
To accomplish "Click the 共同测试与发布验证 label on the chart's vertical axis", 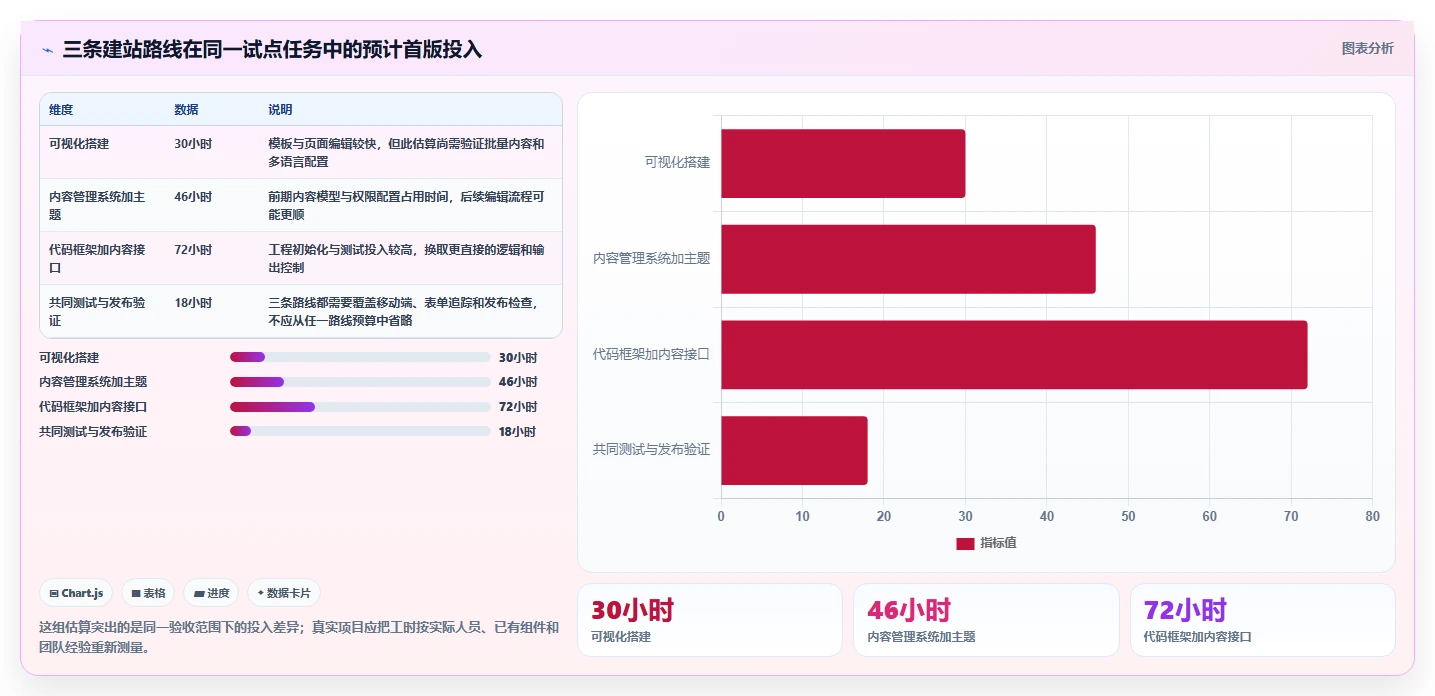I will click(651, 450).
